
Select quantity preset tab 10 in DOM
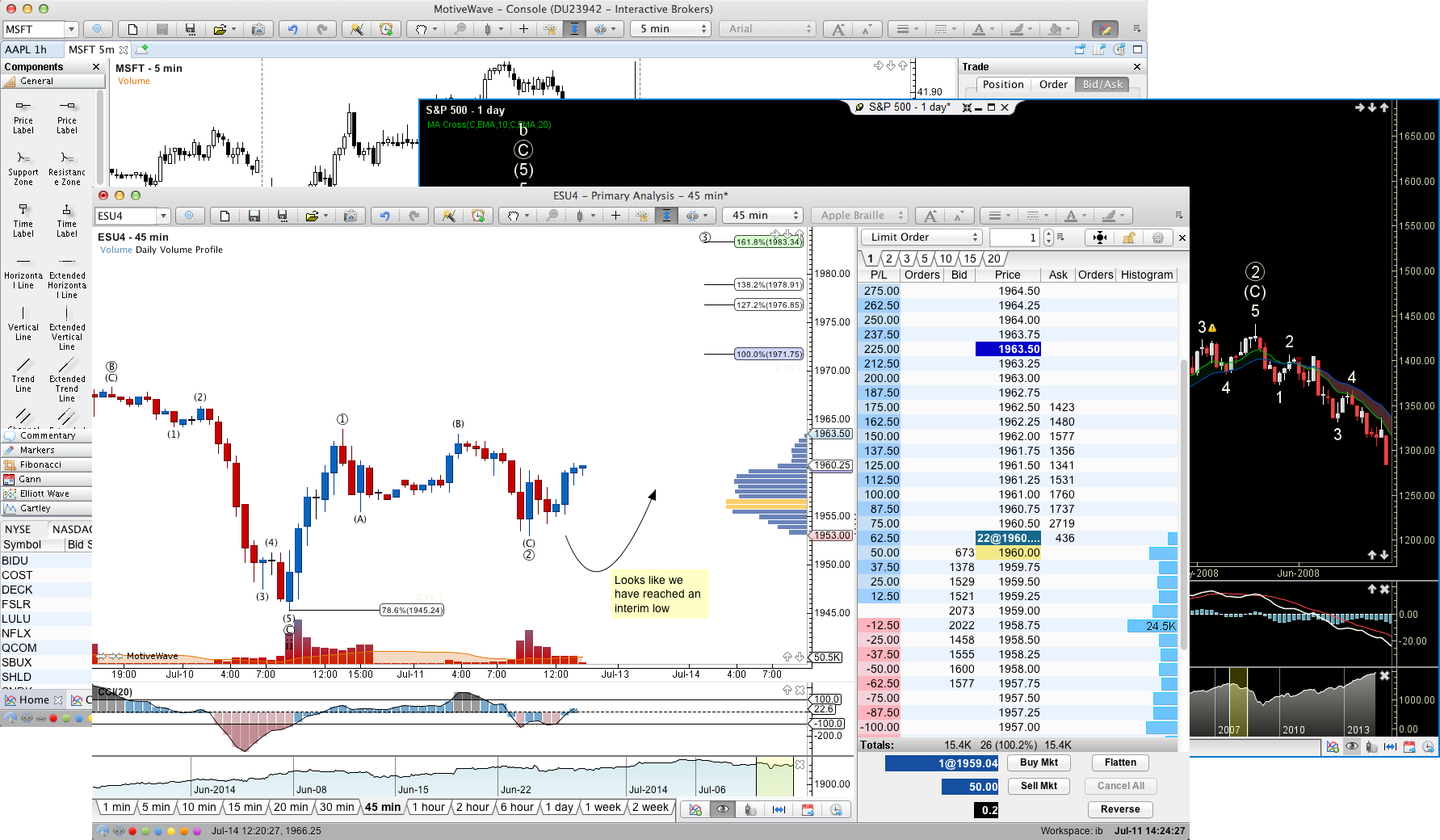(x=945, y=258)
